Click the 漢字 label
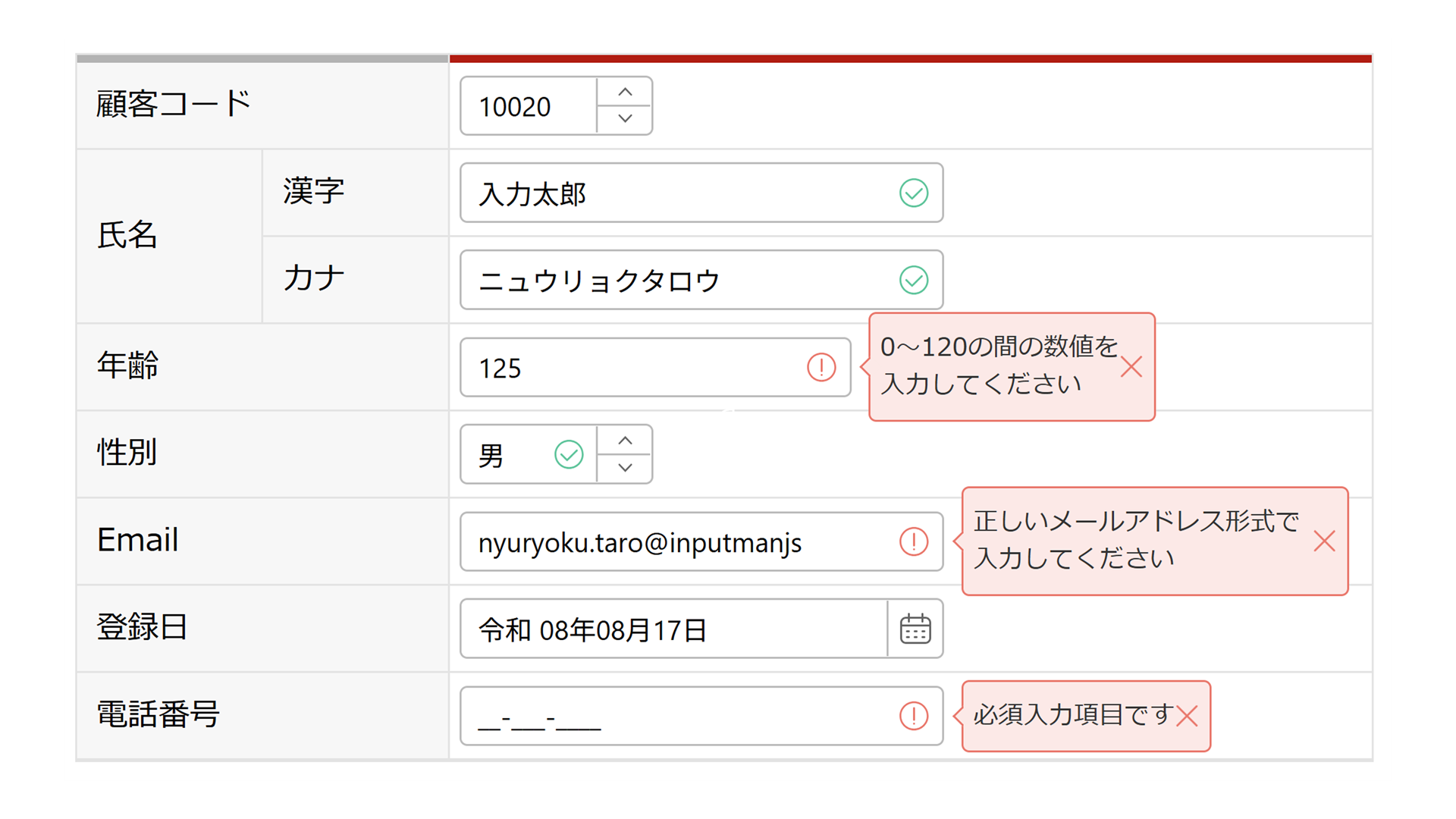The image size is (1456, 819). [x=314, y=190]
